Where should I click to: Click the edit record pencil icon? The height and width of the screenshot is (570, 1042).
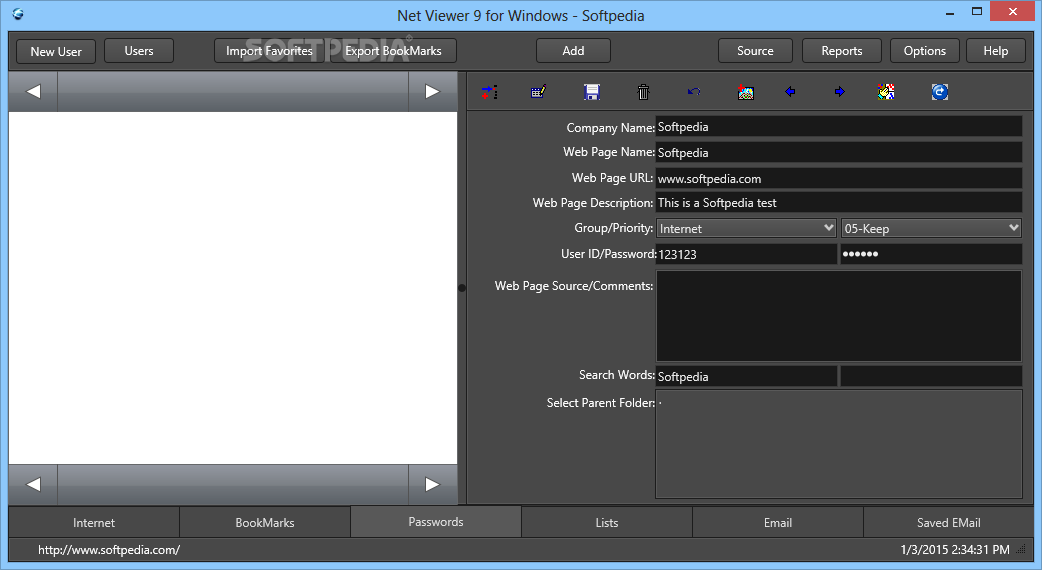(538, 92)
